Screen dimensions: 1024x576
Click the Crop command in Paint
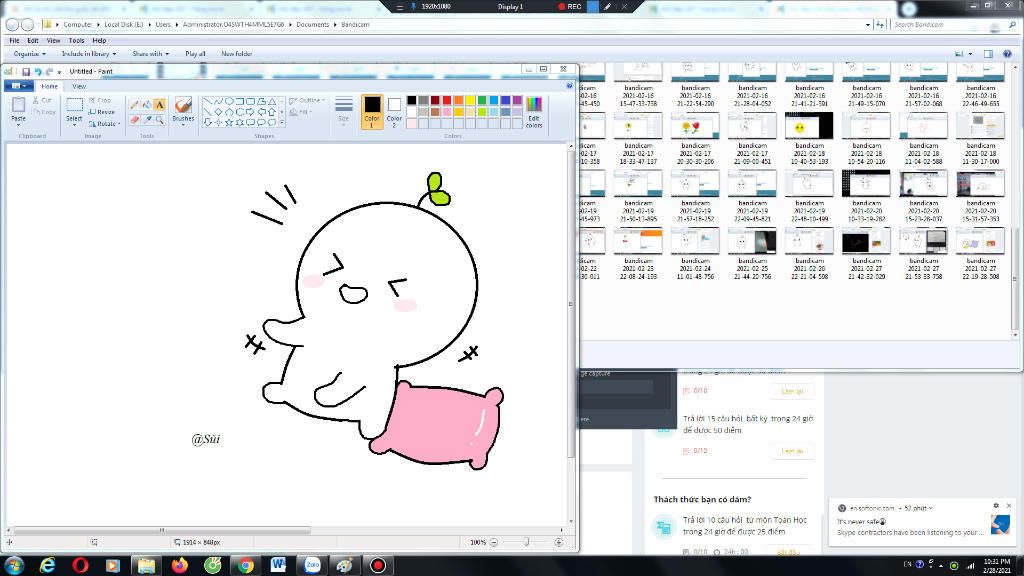tap(100, 101)
